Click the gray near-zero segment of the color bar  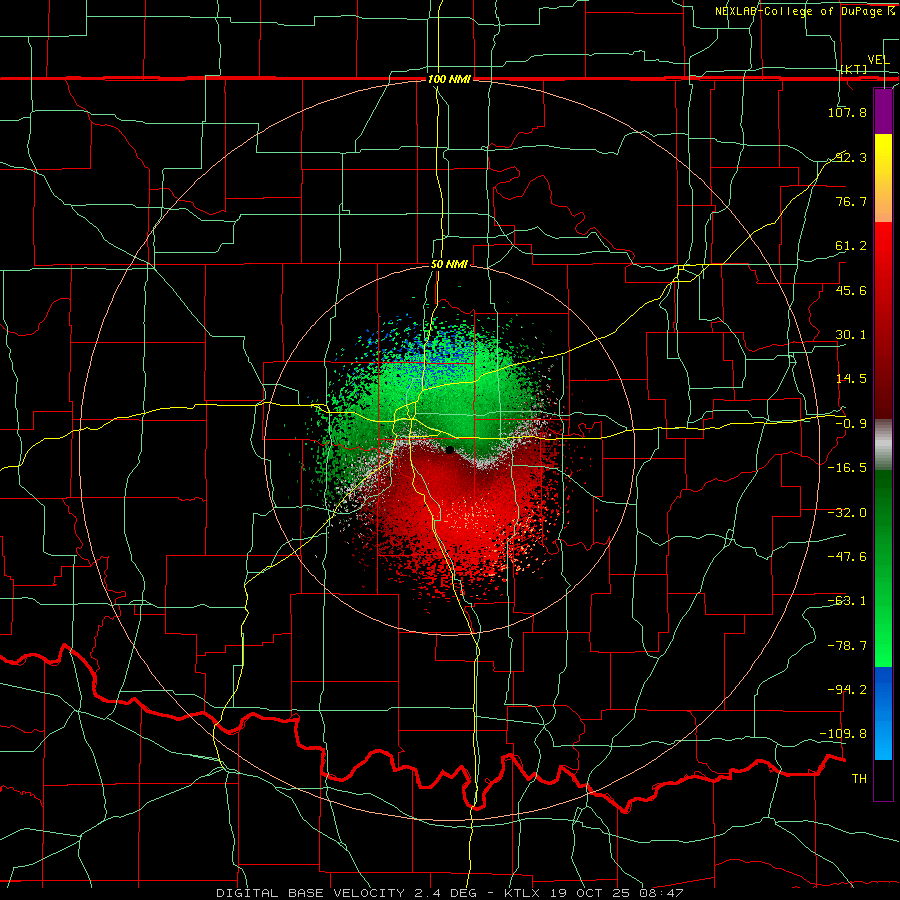(x=883, y=445)
